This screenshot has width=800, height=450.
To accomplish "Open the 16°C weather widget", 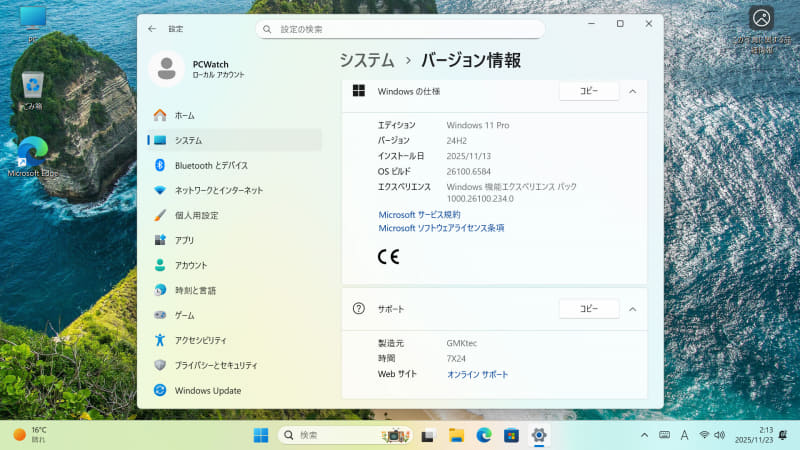I will [31, 435].
